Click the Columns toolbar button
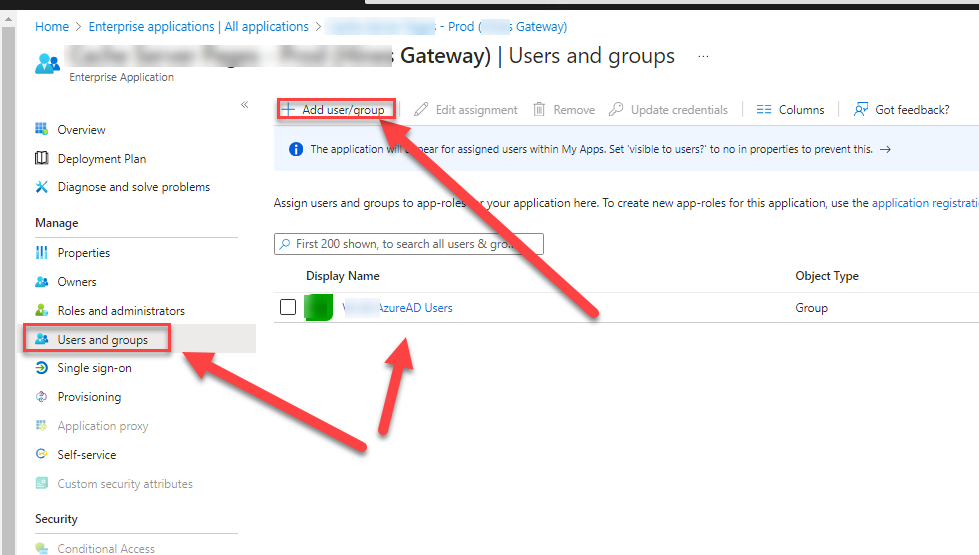Image resolution: width=979 pixels, height=555 pixels. click(790, 110)
